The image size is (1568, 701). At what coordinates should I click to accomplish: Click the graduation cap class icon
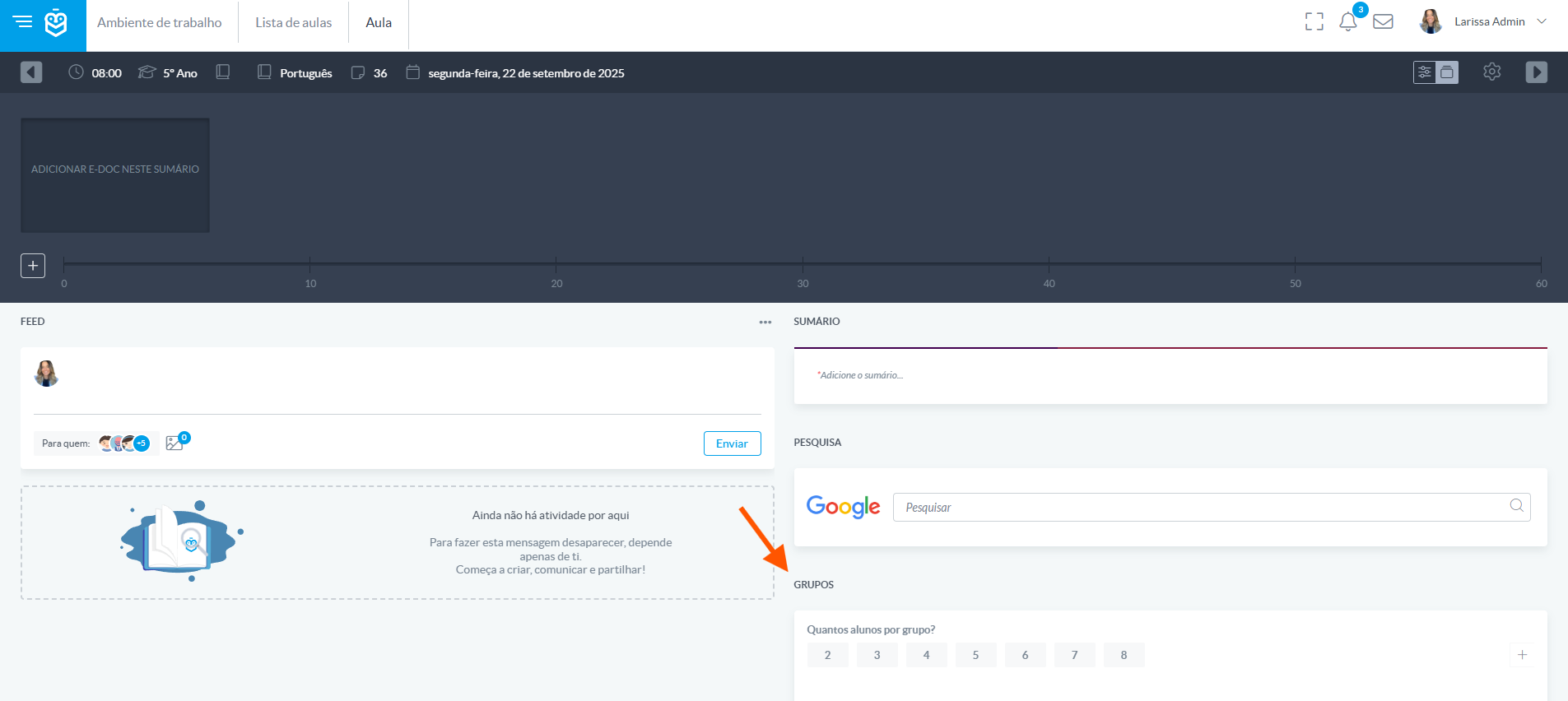[x=147, y=72]
